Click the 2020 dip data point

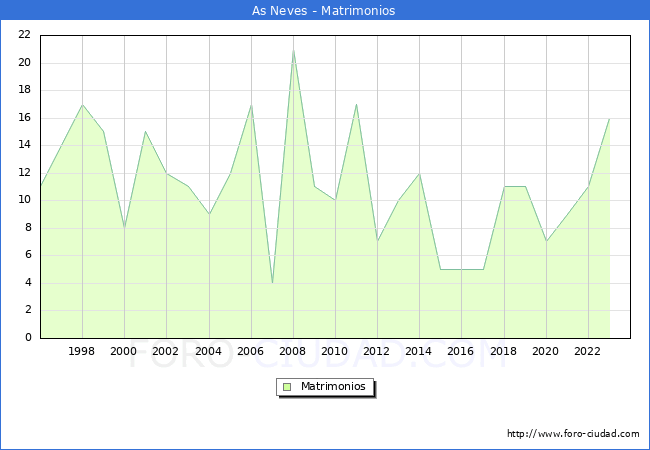point(546,241)
